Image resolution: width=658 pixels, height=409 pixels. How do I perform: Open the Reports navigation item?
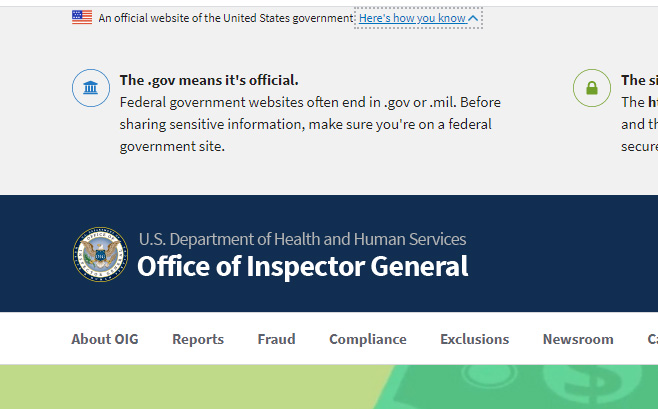(x=198, y=339)
